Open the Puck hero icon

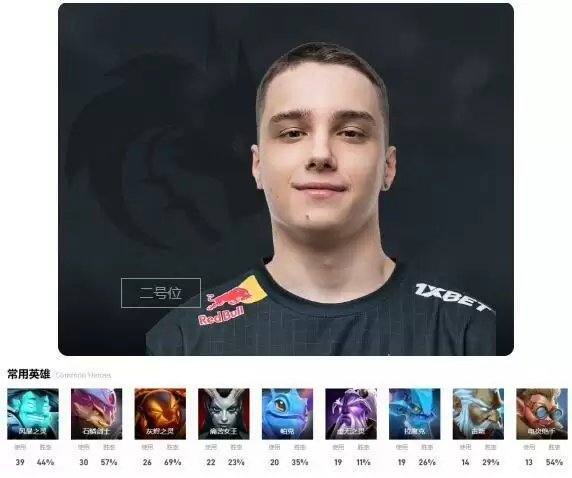[287, 413]
